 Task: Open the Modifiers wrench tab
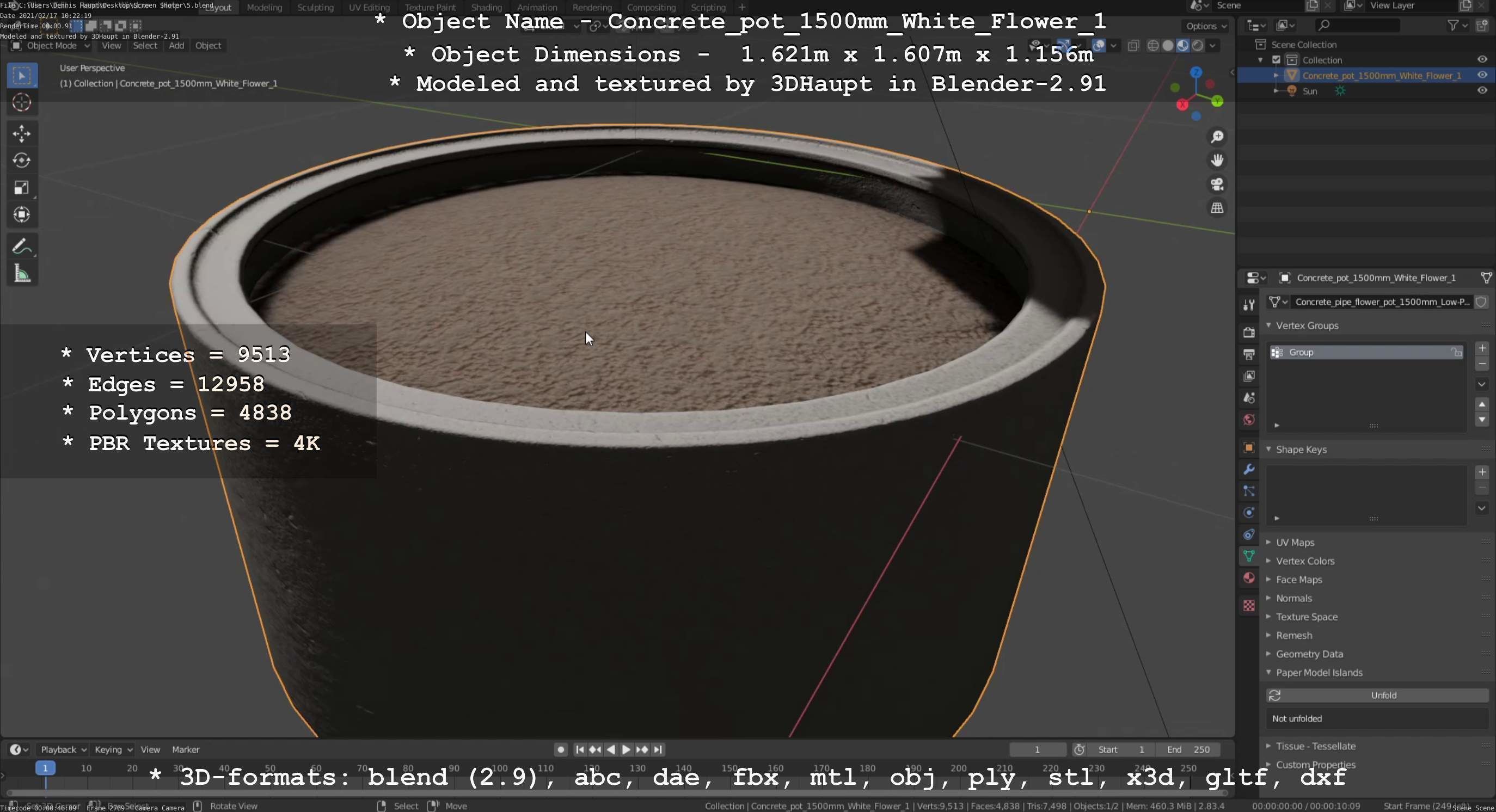tap(1249, 469)
